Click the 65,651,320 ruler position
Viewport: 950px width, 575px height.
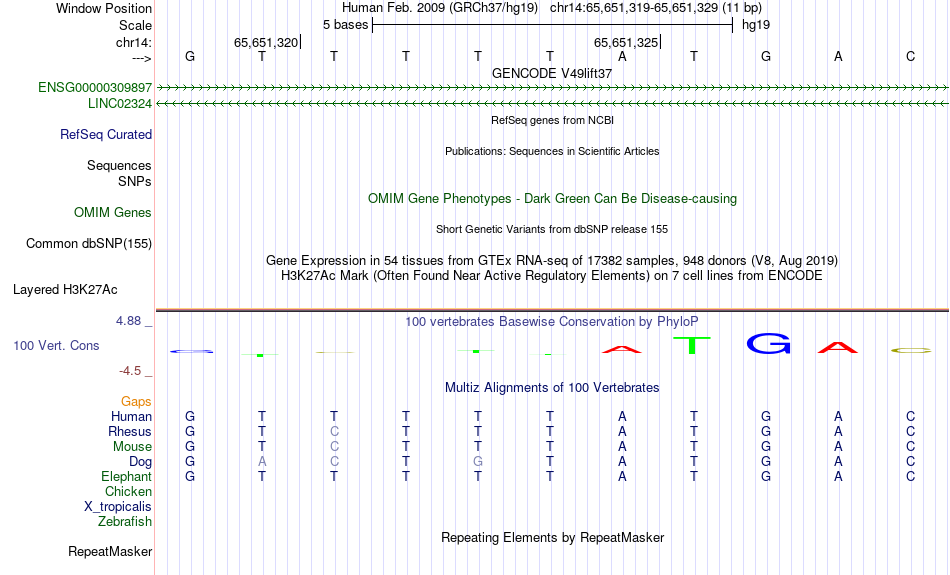[266, 42]
